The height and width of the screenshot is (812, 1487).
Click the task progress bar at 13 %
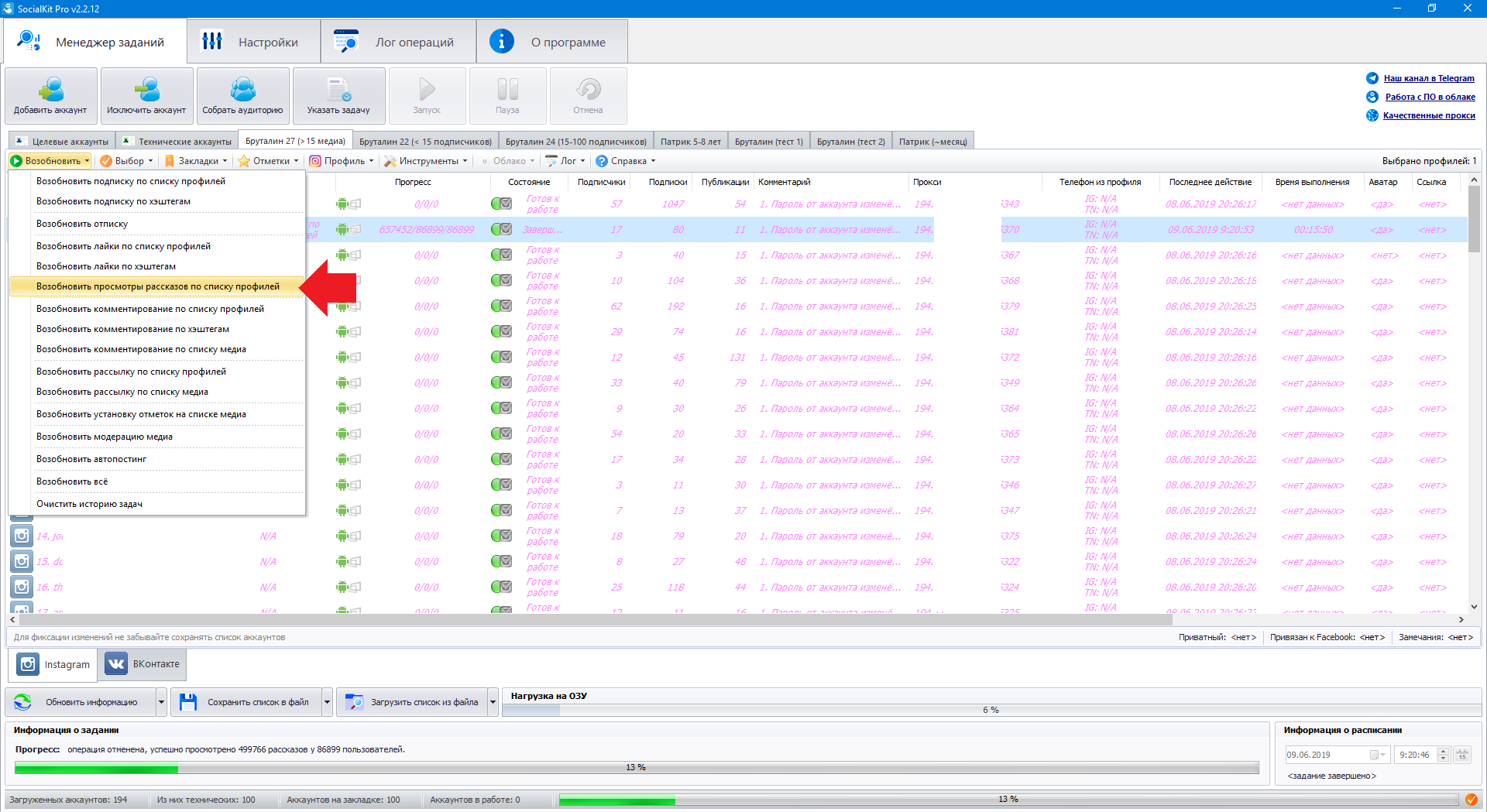[x=637, y=768]
